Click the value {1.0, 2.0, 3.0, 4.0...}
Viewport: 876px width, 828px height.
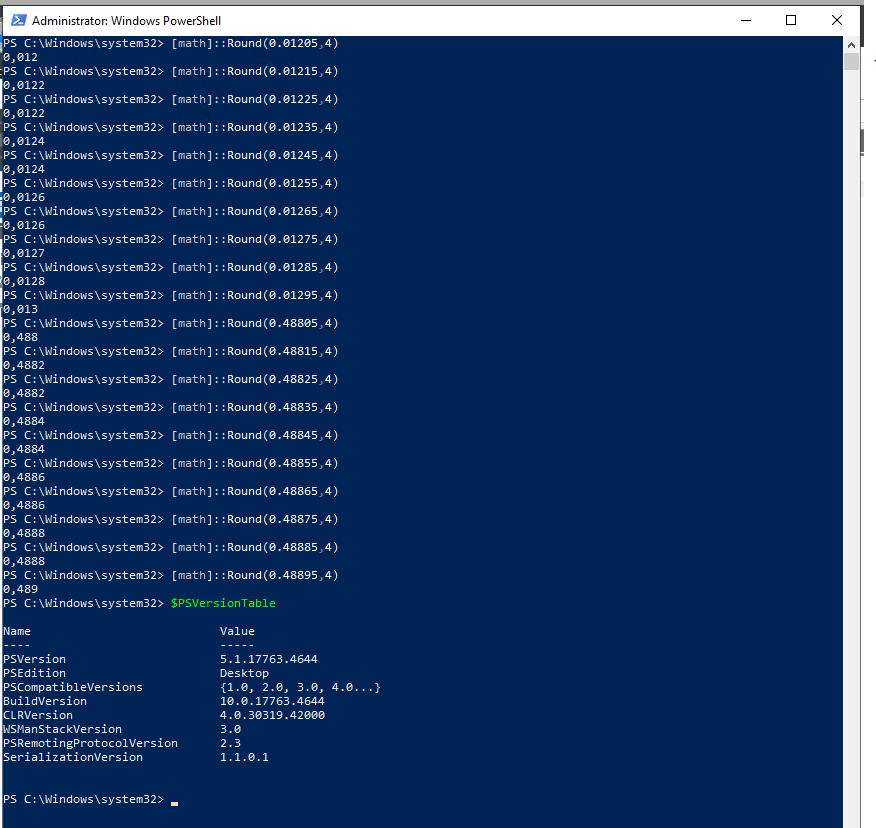300,687
